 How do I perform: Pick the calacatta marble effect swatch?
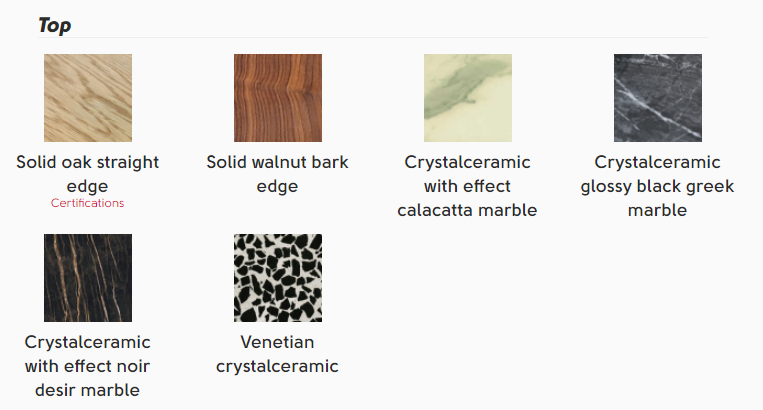tap(468, 98)
